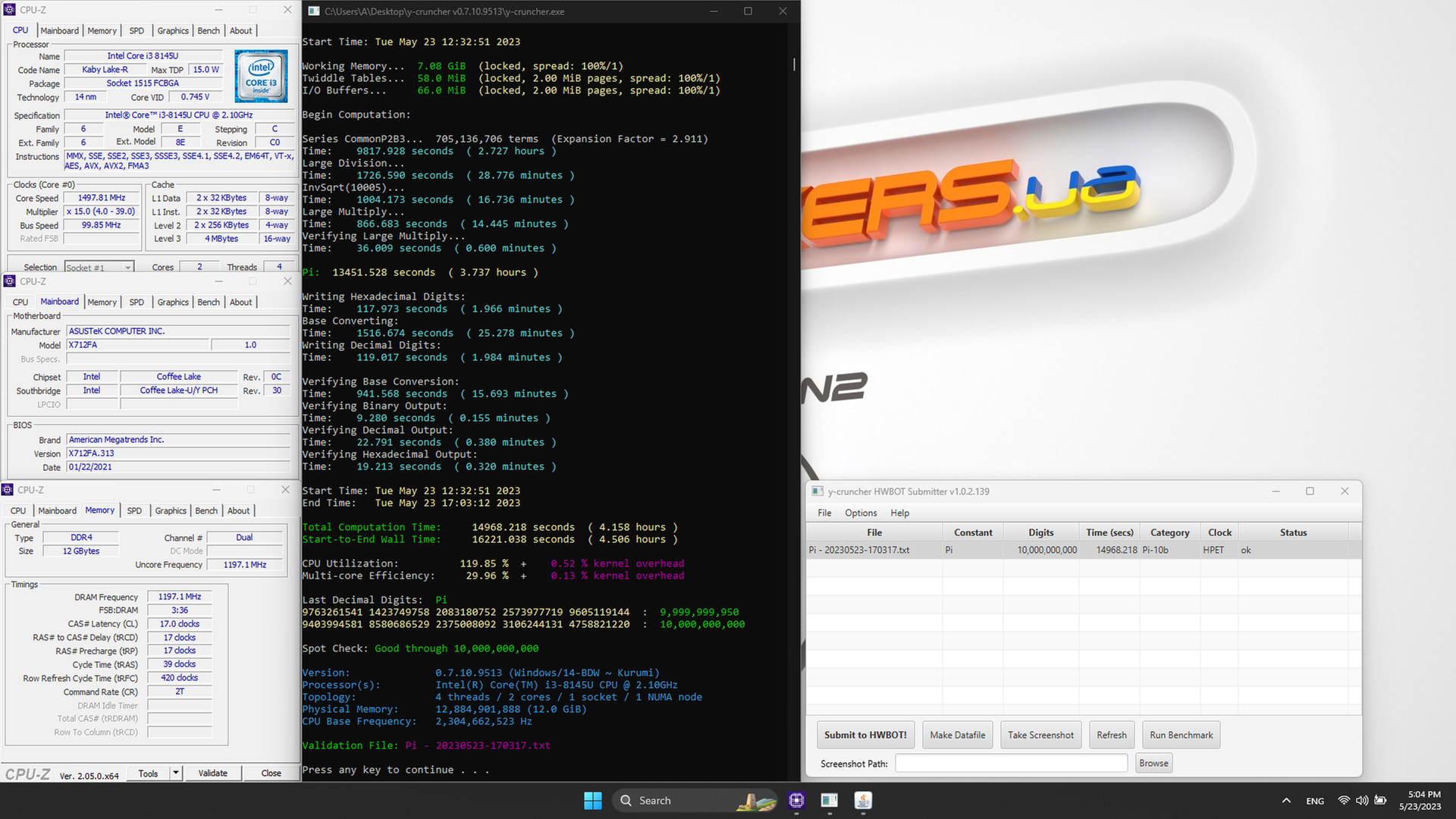Click Run Benchmark button
This screenshot has width=1456, height=819.
coord(1181,735)
